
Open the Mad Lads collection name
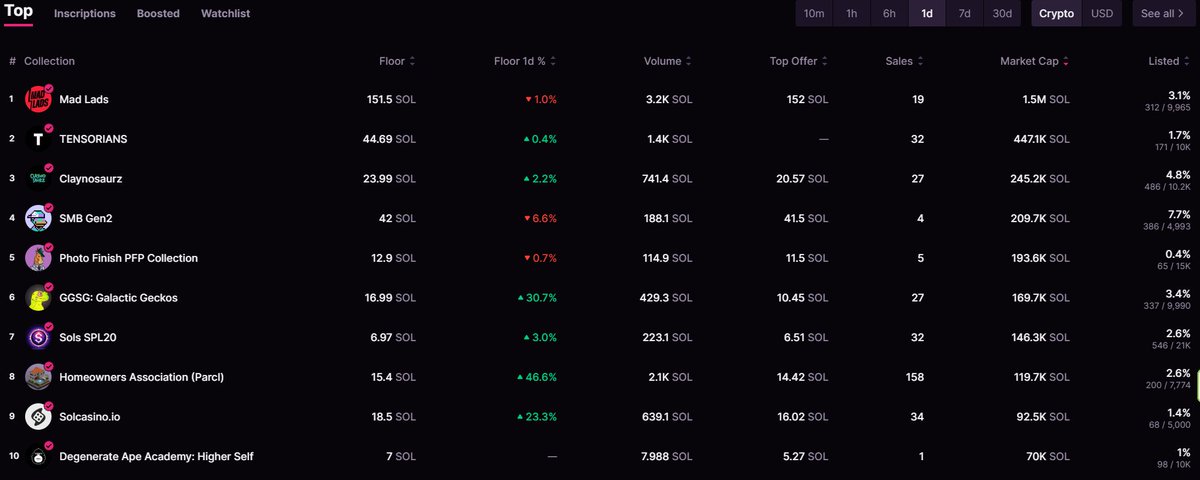(x=85, y=99)
